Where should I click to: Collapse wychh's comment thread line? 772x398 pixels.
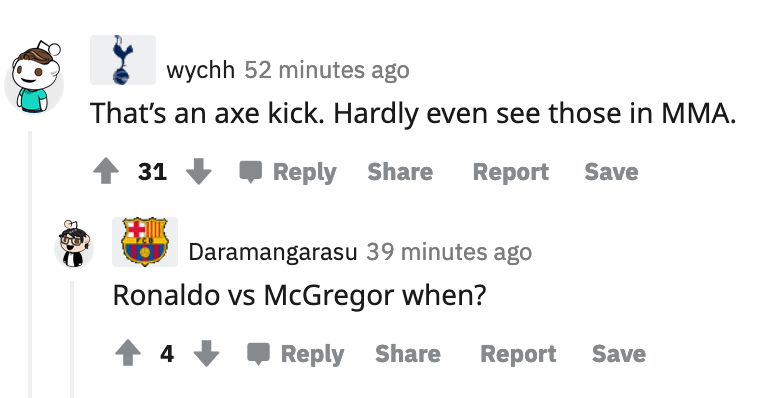click(30, 265)
